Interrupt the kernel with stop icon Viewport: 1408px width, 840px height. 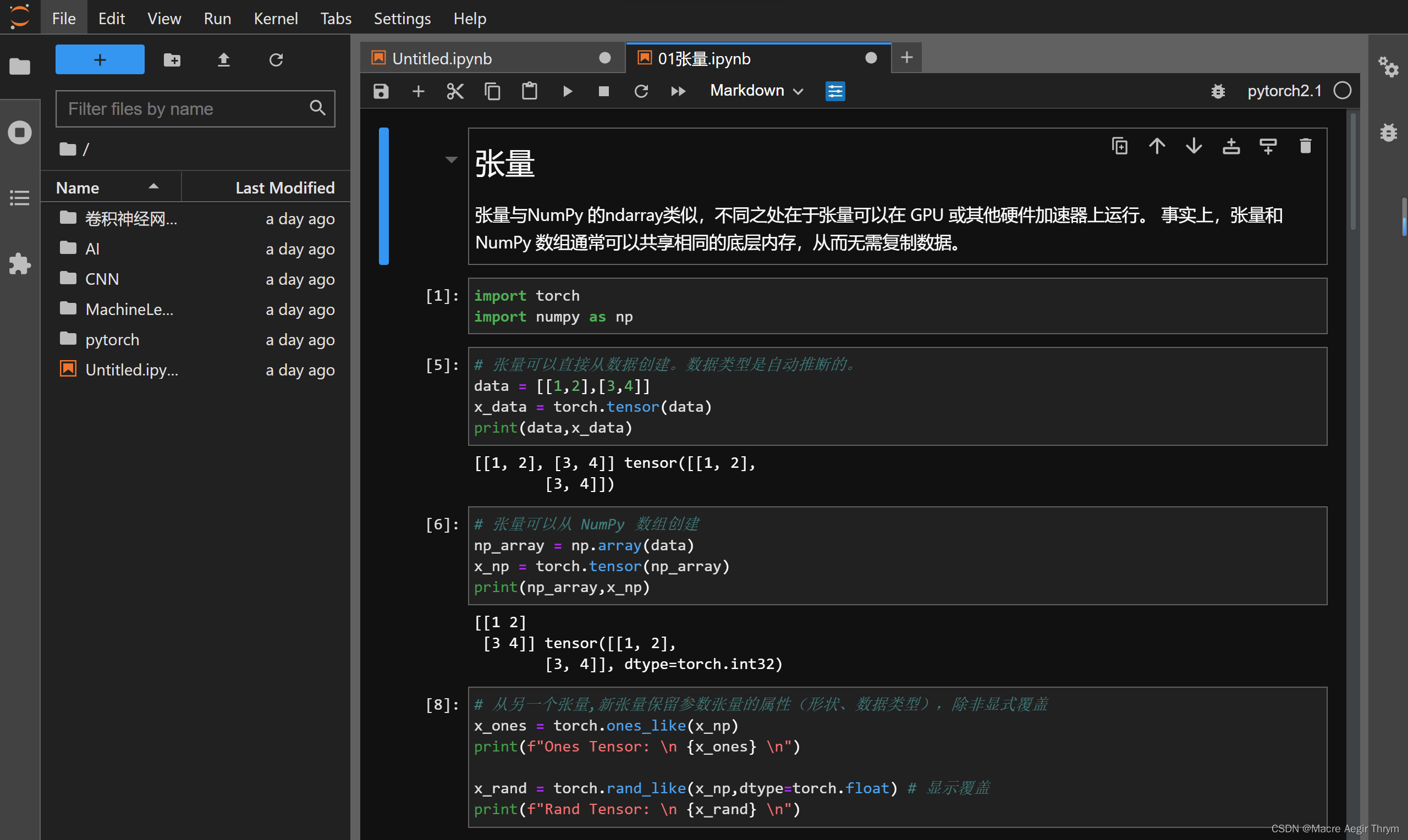[603, 91]
